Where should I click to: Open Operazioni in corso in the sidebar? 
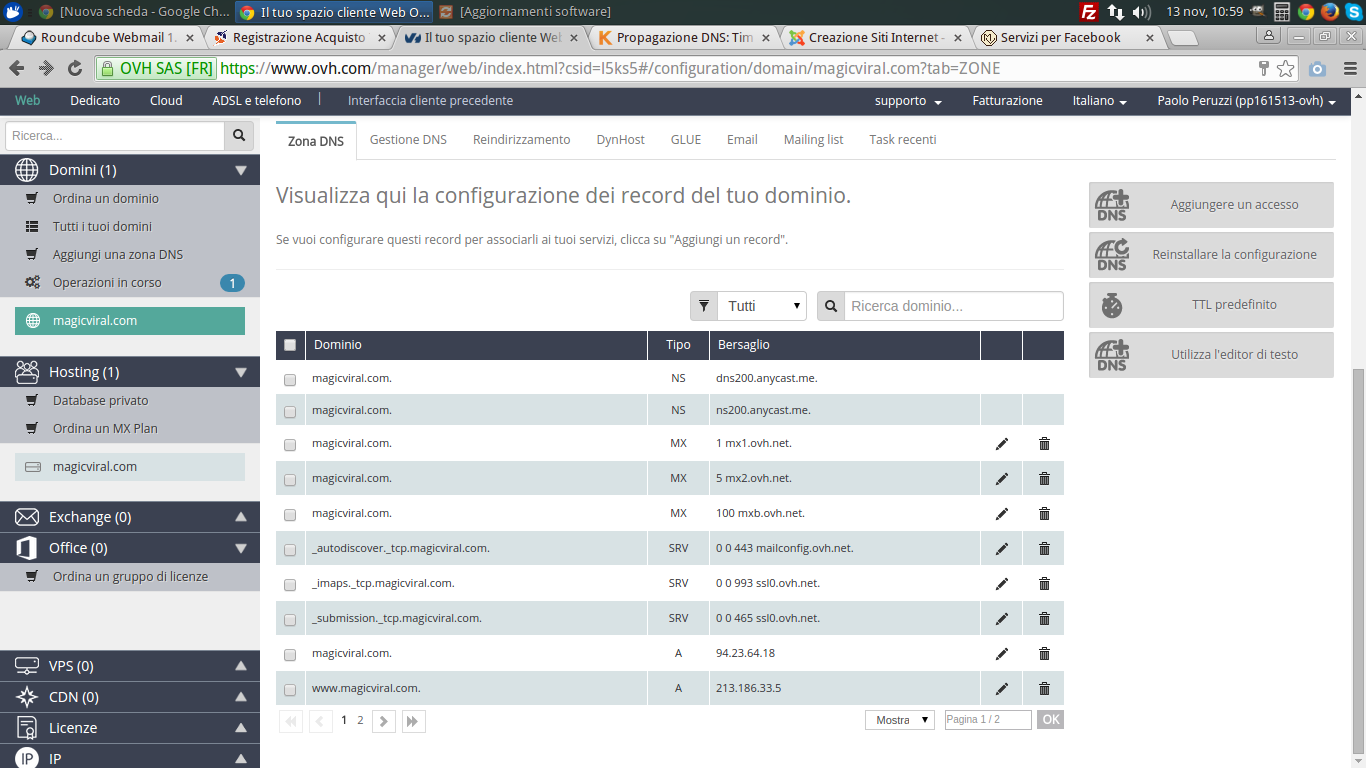tap(107, 283)
